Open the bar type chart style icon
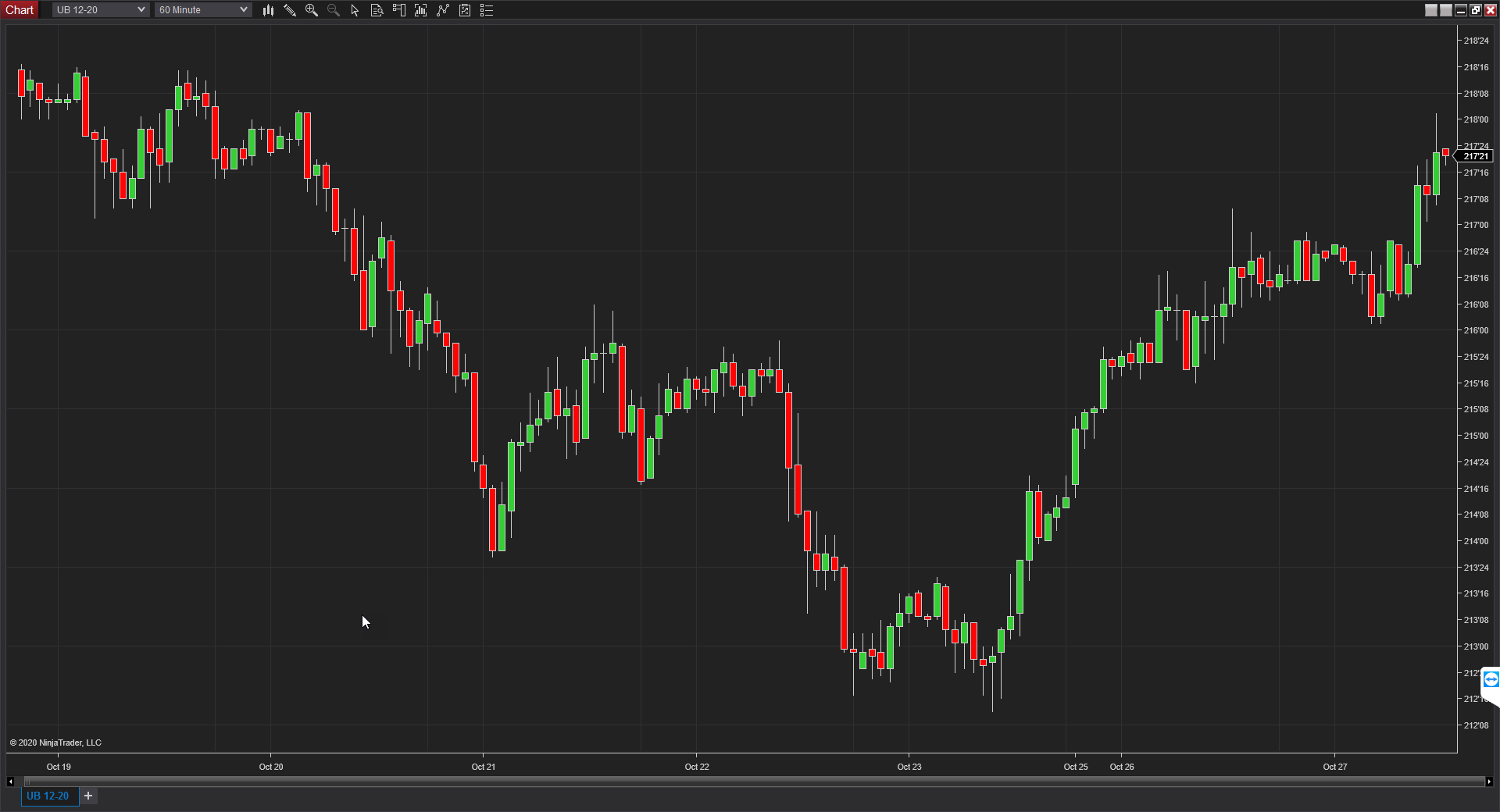The height and width of the screenshot is (812, 1500). click(x=268, y=10)
